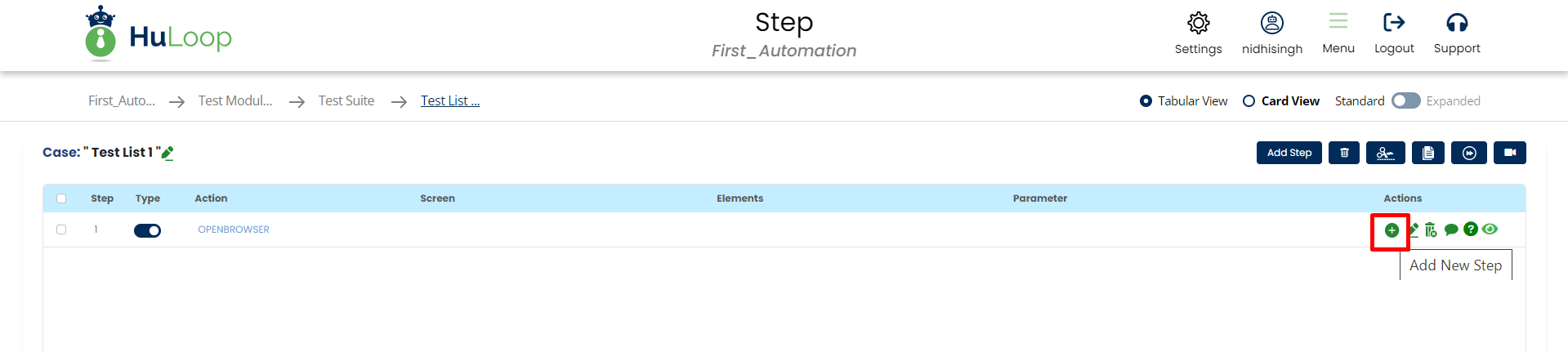
Task: Edit case name with the pencil icon
Action: (168, 153)
